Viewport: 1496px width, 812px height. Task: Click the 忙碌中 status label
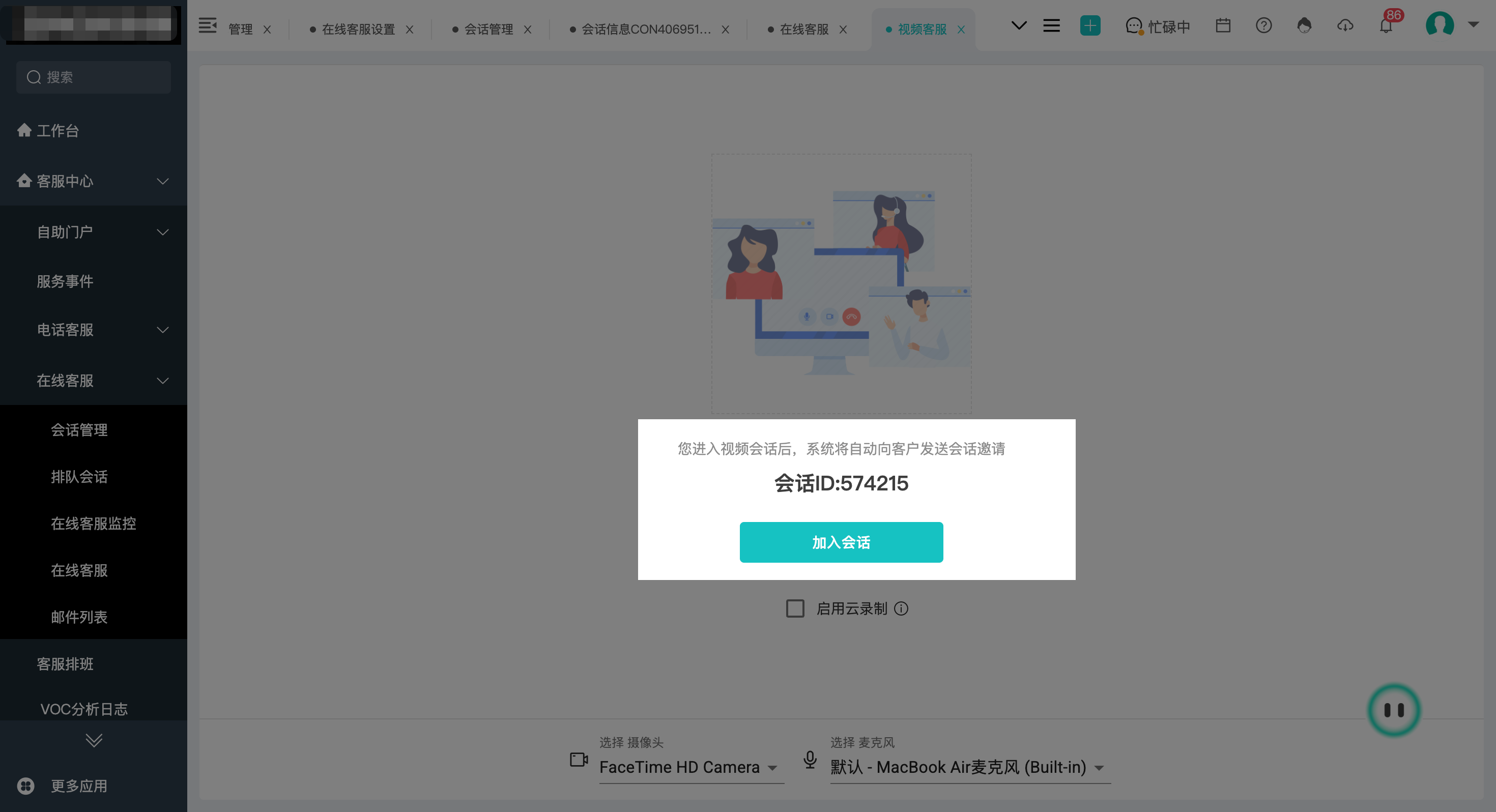(1168, 27)
